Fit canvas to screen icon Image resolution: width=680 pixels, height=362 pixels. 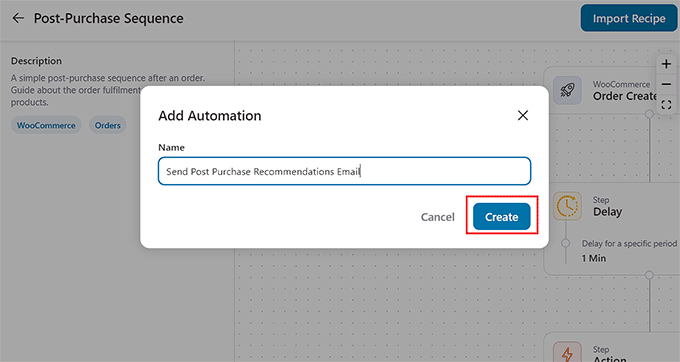pos(666,104)
